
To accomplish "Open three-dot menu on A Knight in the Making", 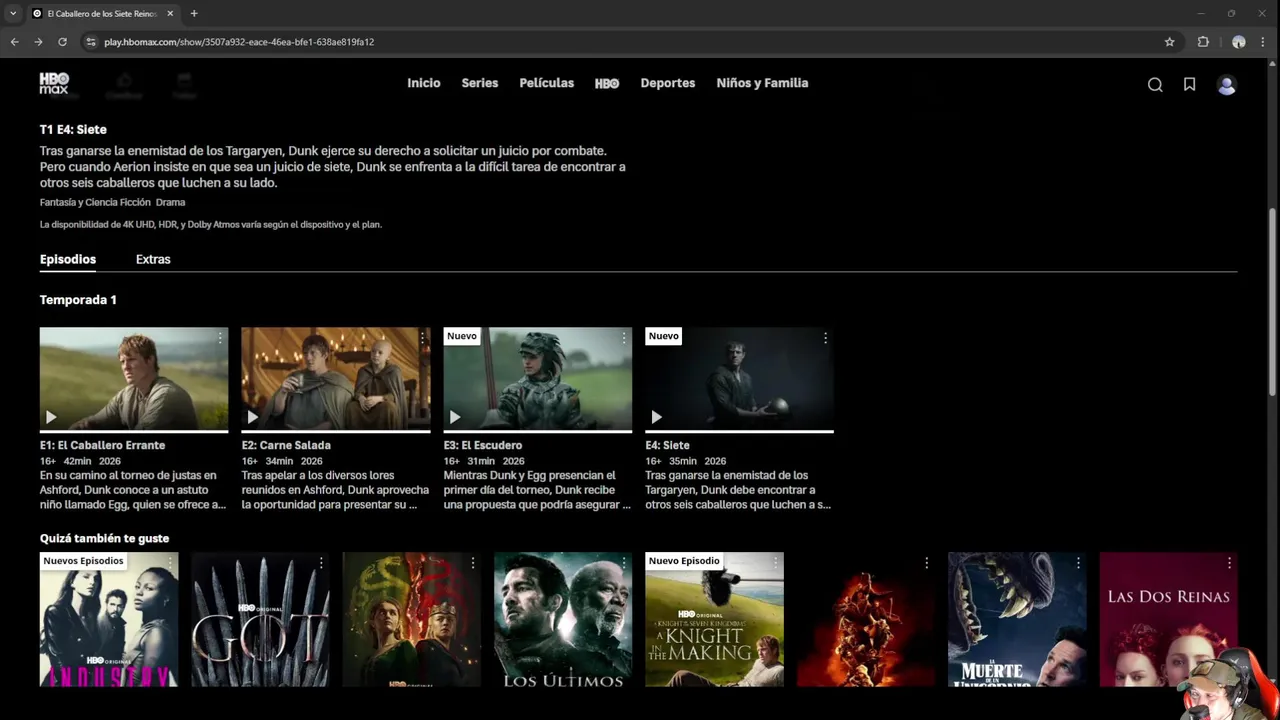I will pyautogui.click(x=775, y=563).
